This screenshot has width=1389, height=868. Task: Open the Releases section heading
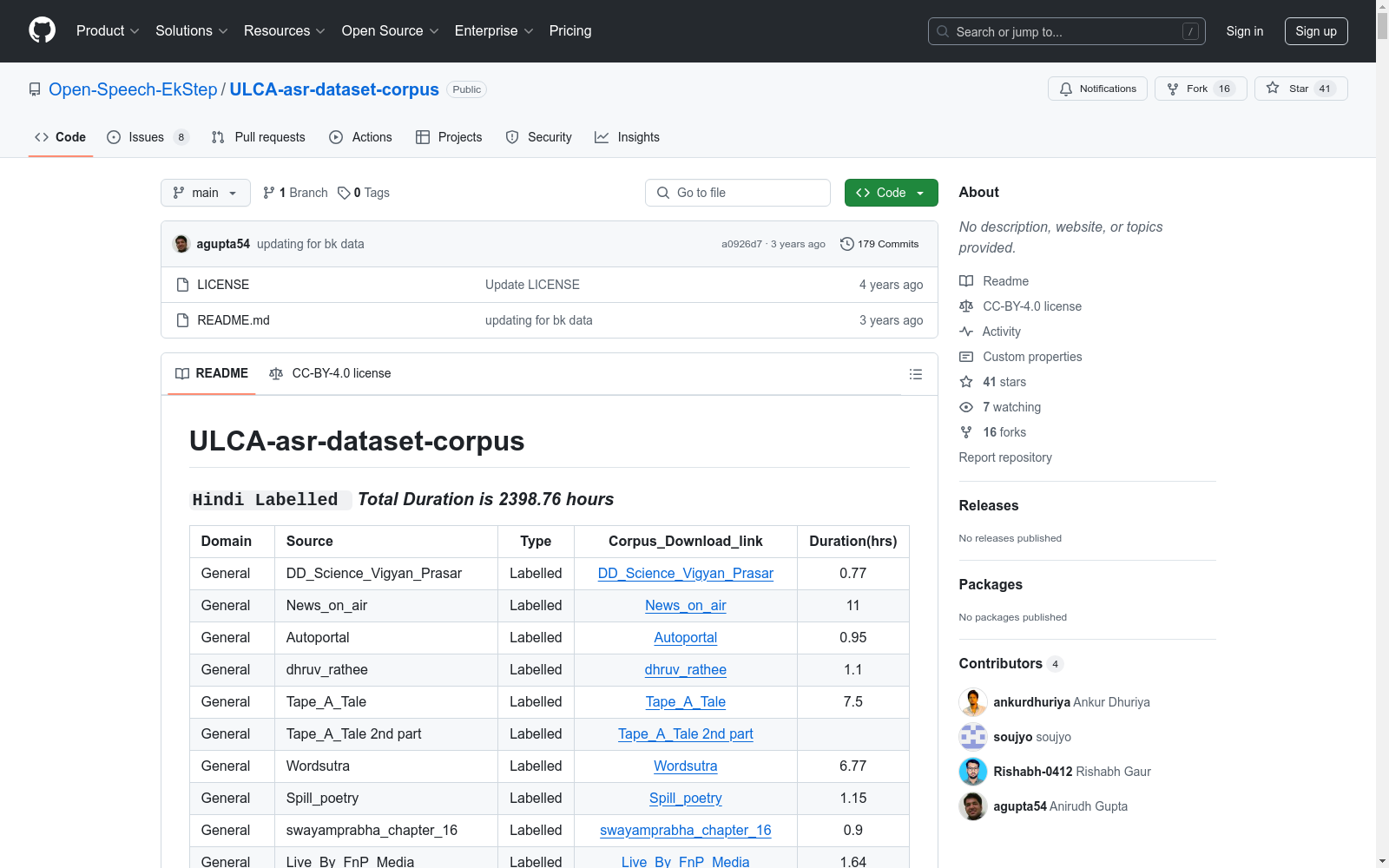pos(989,505)
